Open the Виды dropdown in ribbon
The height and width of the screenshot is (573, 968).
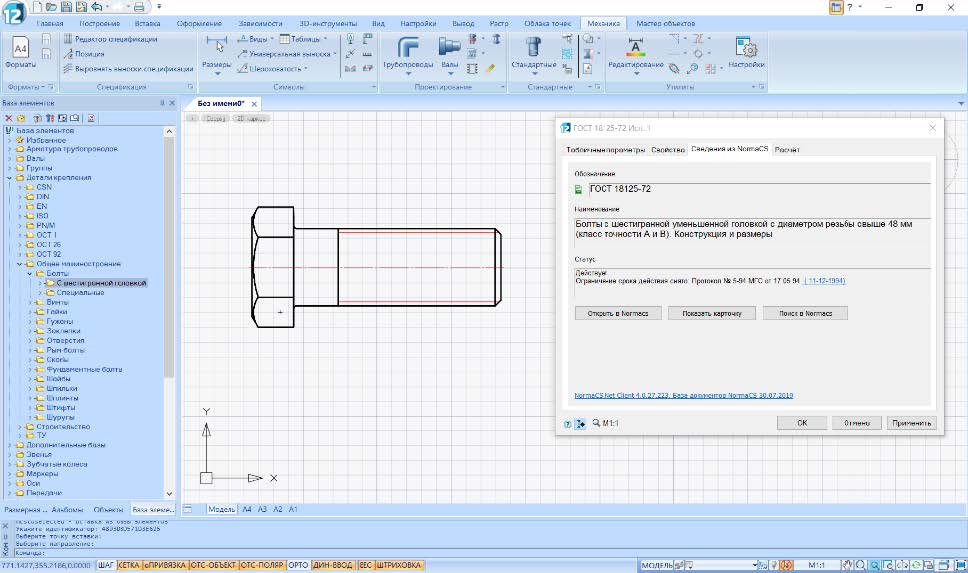point(257,39)
